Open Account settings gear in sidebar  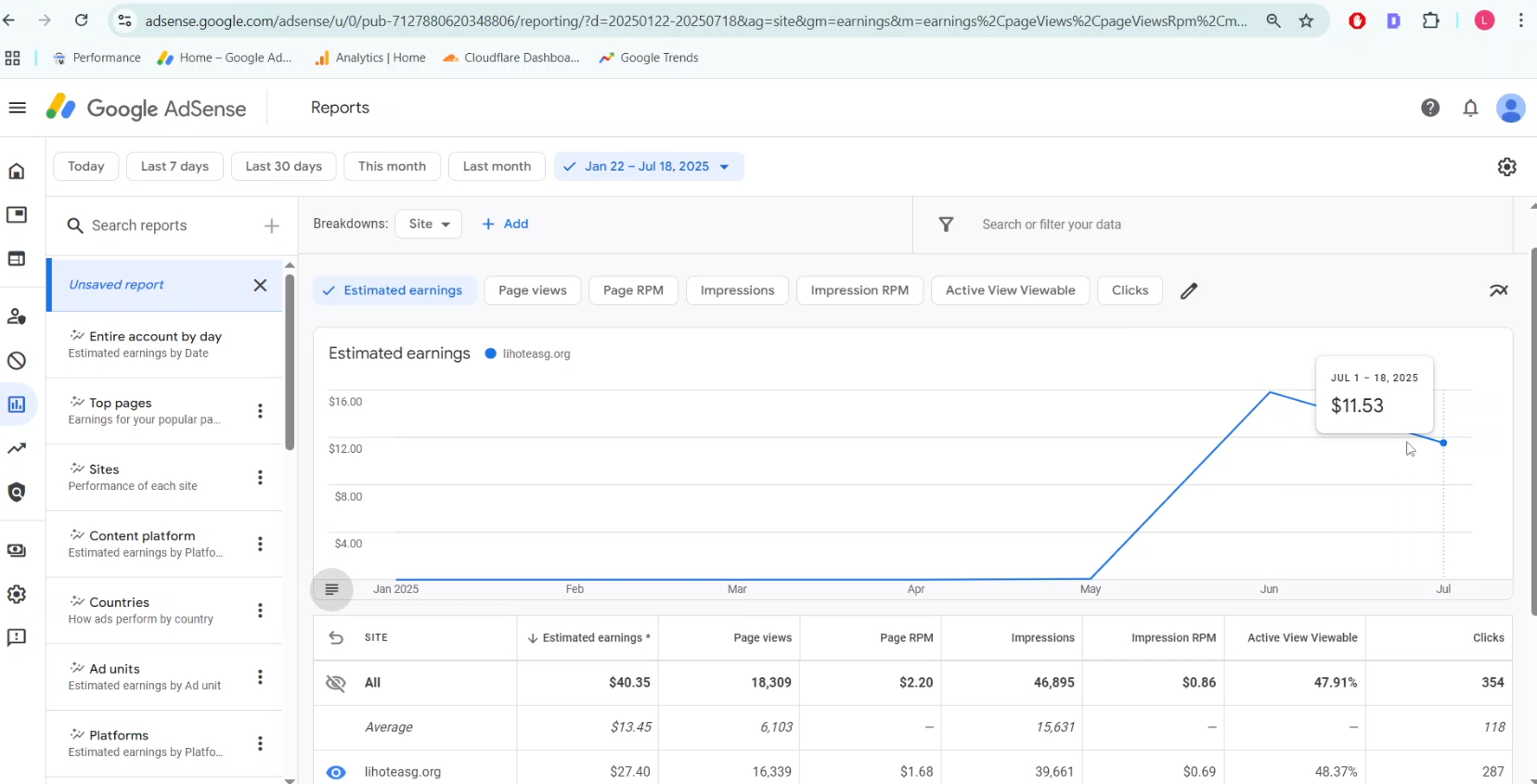17,594
